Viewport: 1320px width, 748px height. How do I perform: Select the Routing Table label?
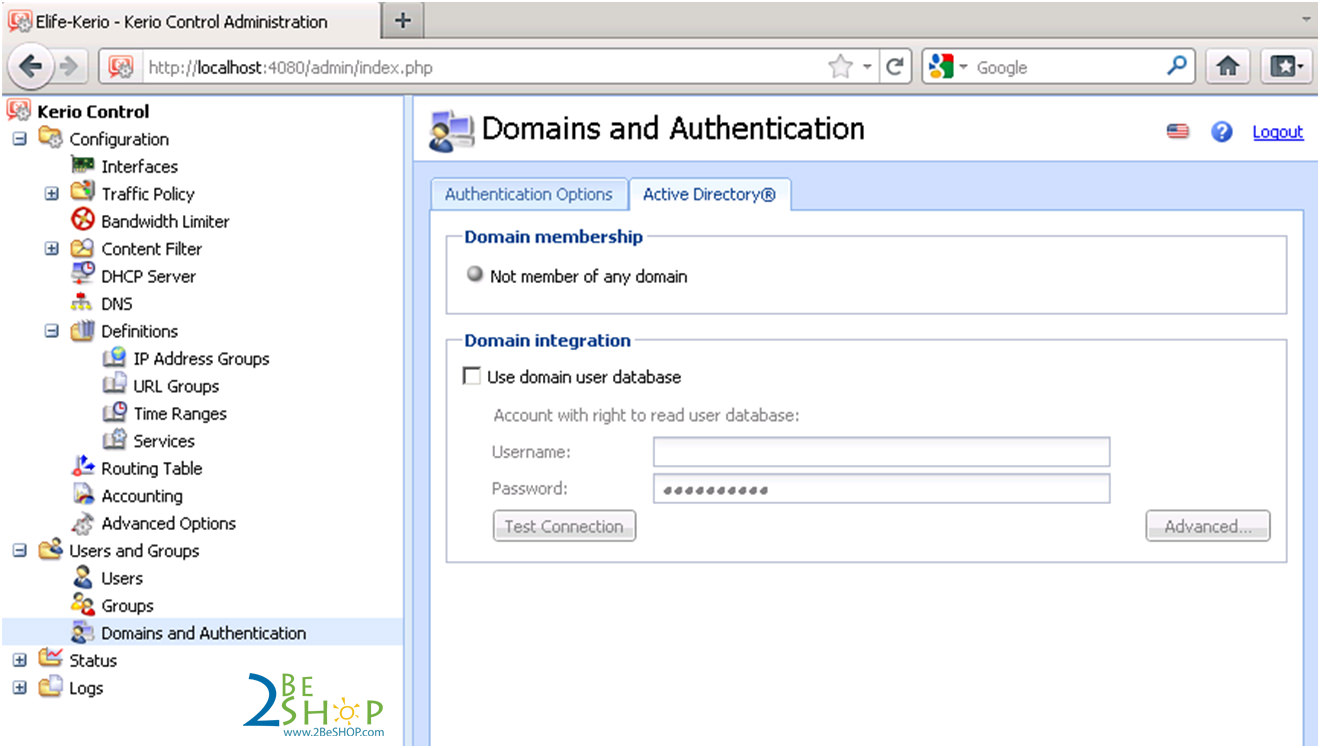tap(152, 468)
